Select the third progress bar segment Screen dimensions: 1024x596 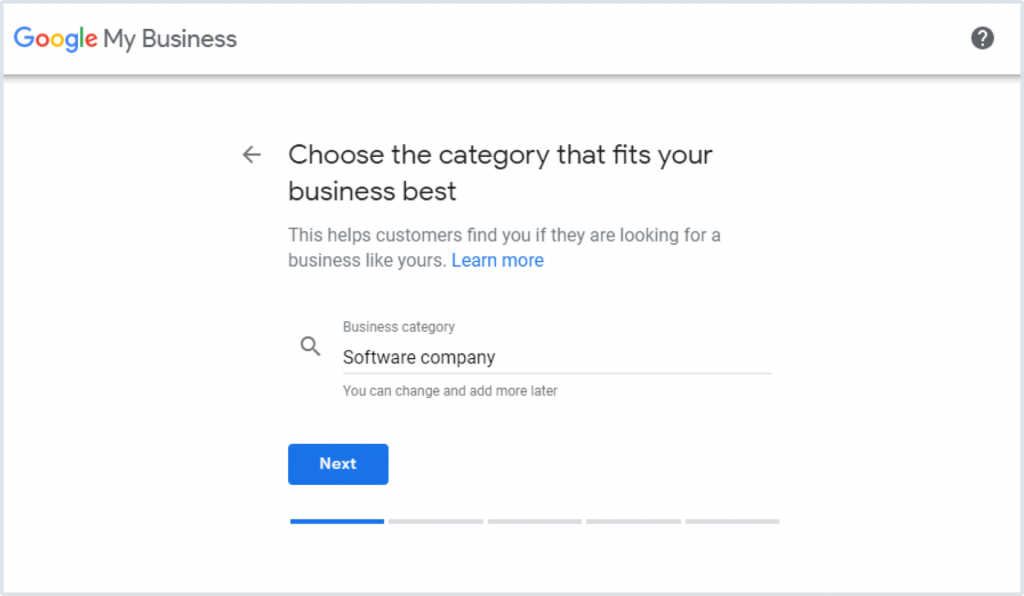[x=534, y=521]
